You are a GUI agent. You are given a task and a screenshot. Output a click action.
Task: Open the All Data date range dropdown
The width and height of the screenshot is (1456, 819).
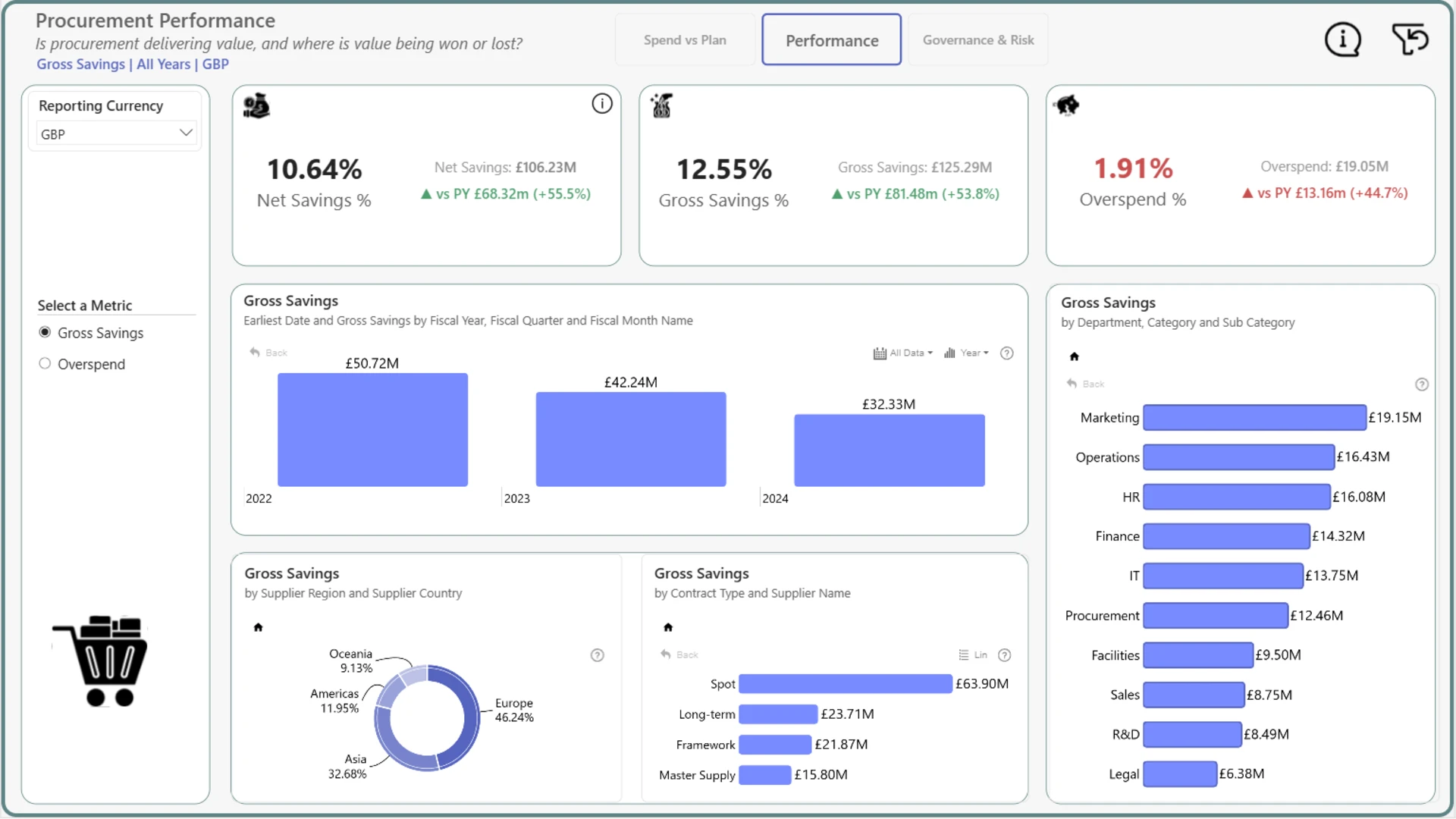coord(903,353)
